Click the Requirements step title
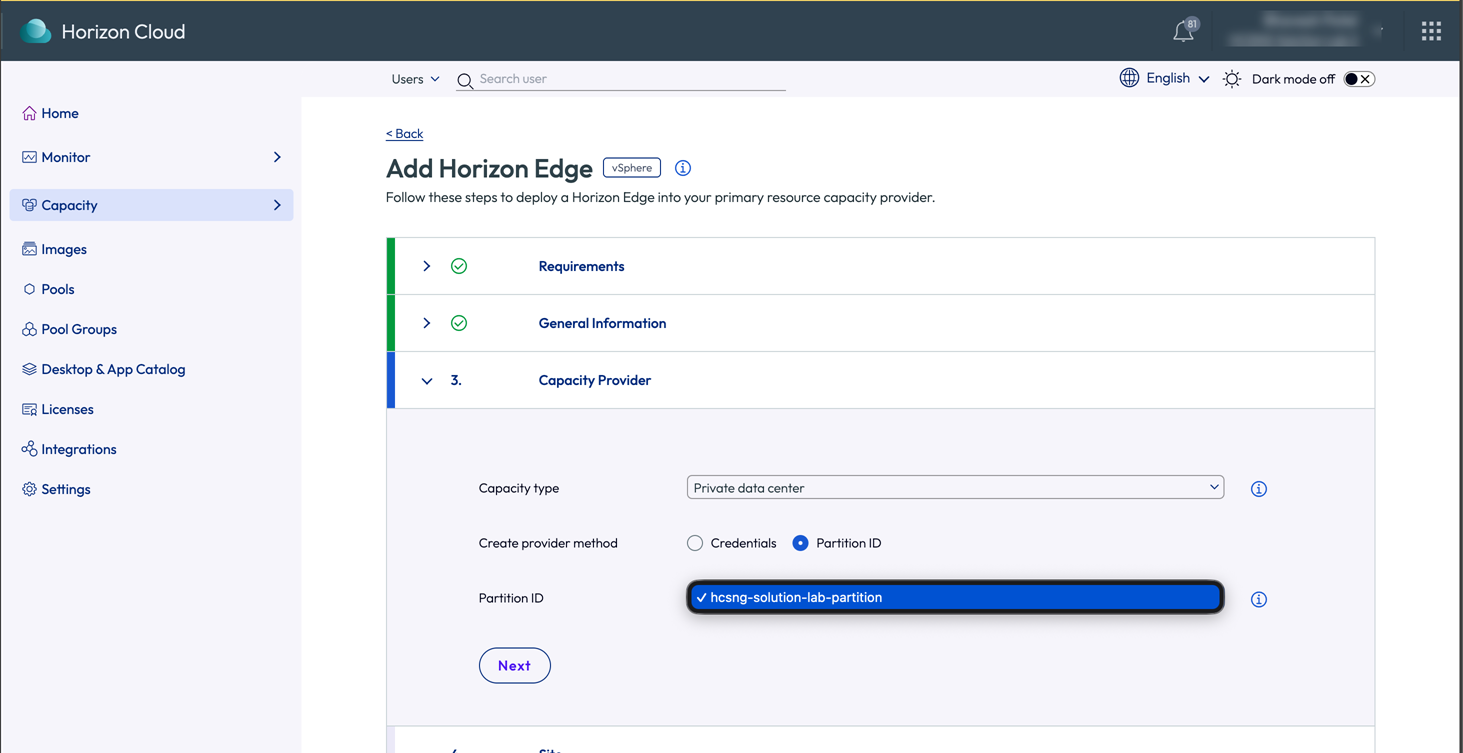Image resolution: width=1463 pixels, height=753 pixels. point(581,266)
